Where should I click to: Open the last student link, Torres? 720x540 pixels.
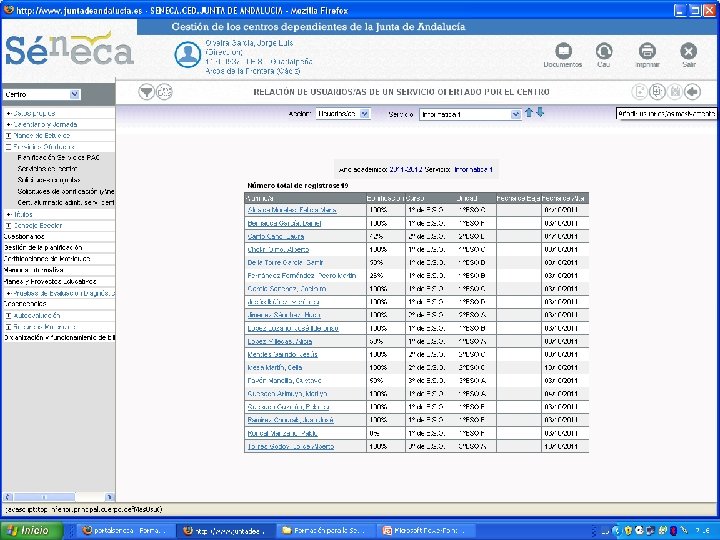point(291,446)
